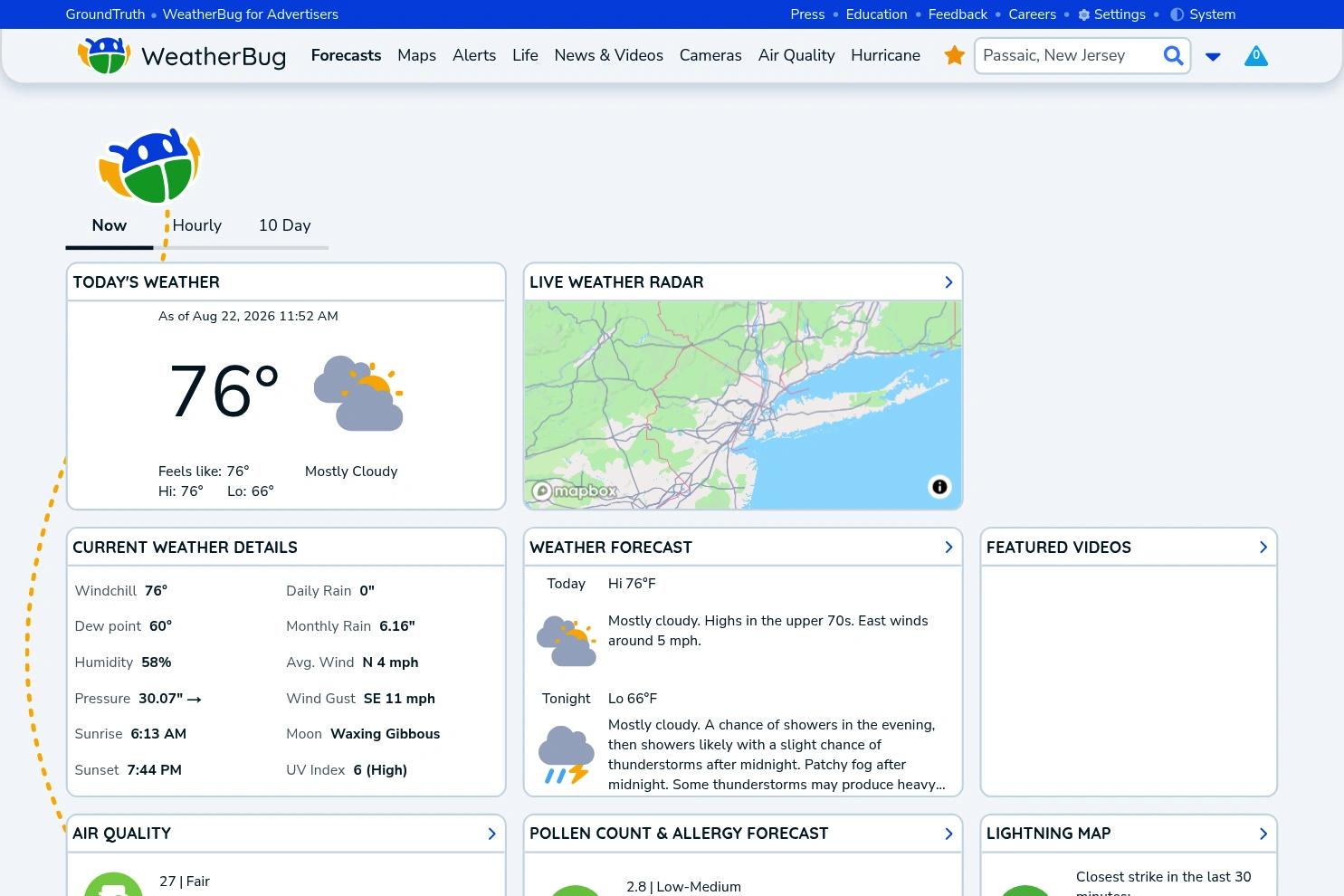The height and width of the screenshot is (896, 1344).
Task: Click the WEATHER FORECAST heading
Action: (611, 548)
